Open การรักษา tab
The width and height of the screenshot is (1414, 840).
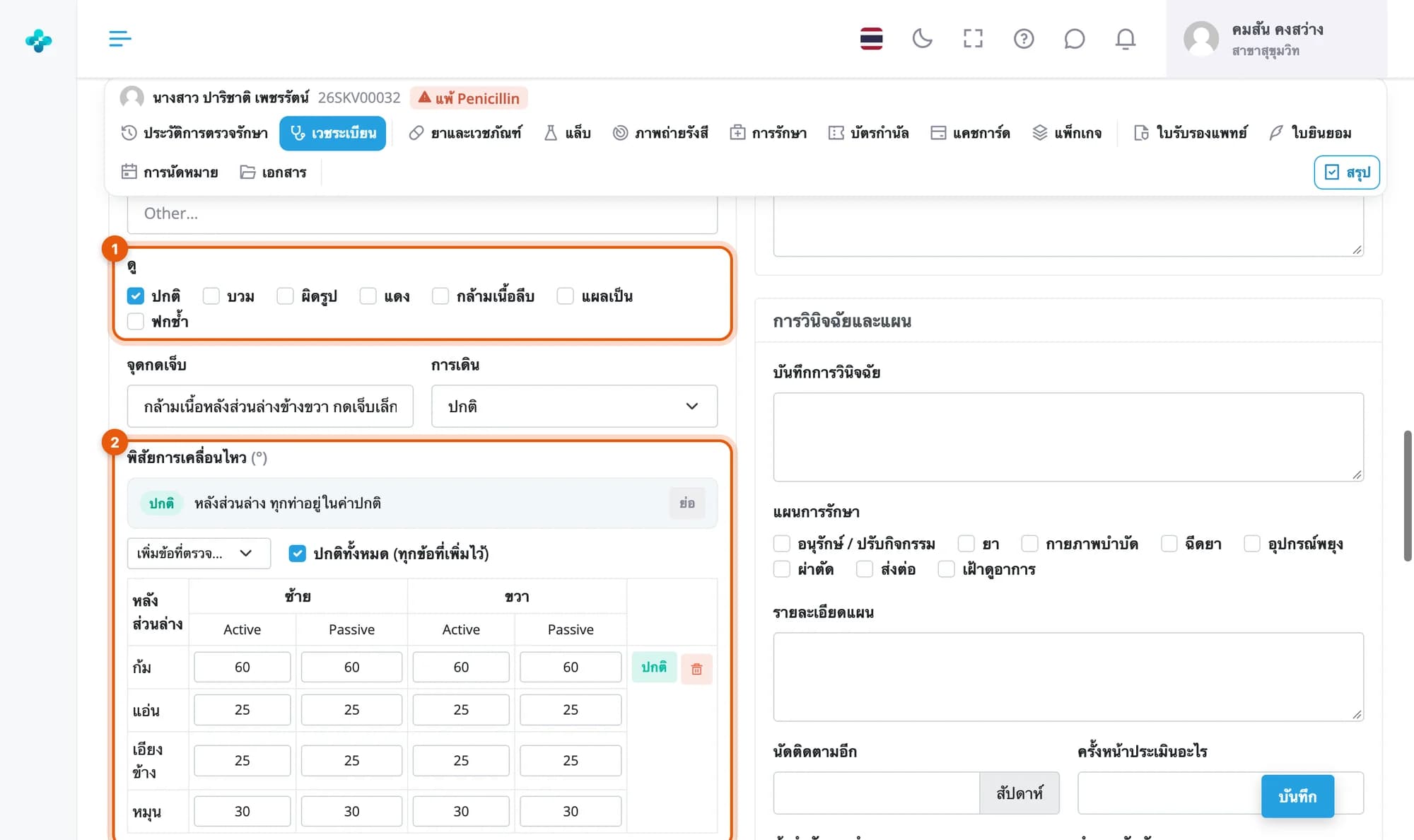pyautogui.click(x=769, y=133)
